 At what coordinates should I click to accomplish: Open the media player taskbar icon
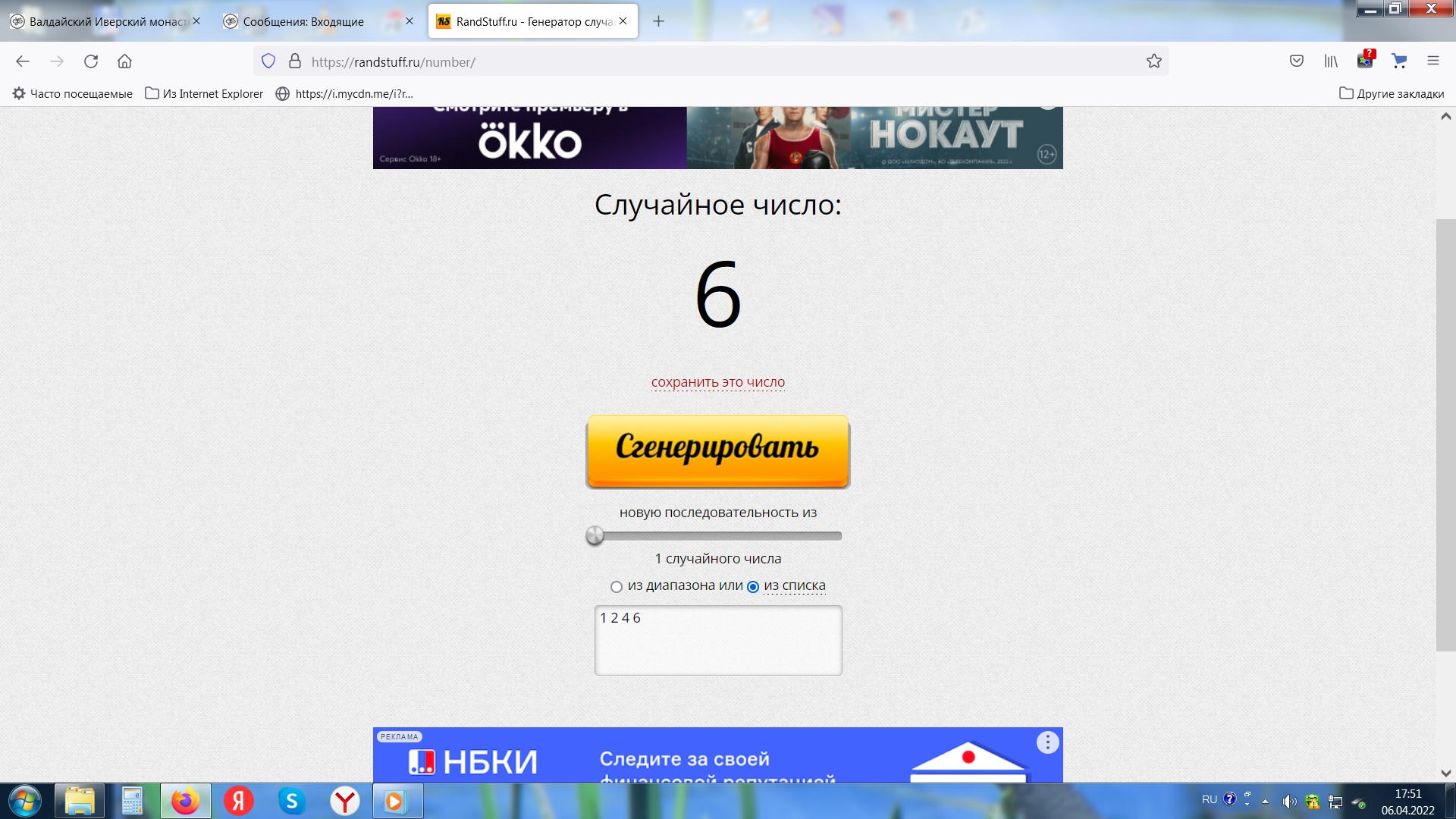[397, 801]
